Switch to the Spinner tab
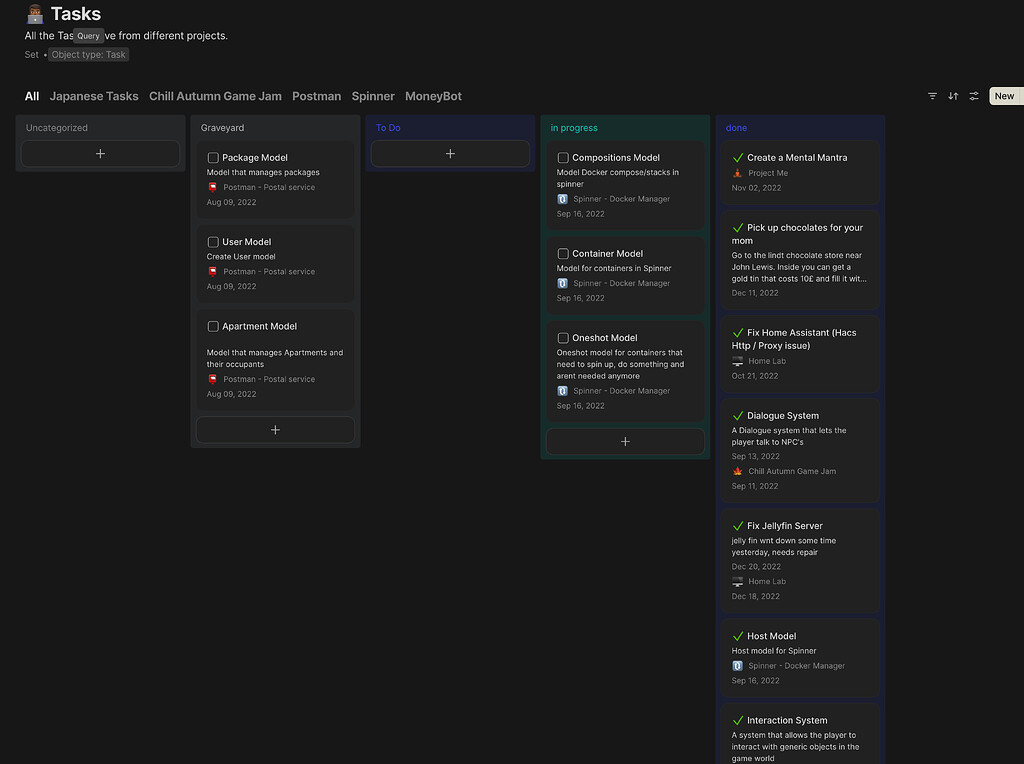The height and width of the screenshot is (764, 1024). pyautogui.click(x=372, y=96)
